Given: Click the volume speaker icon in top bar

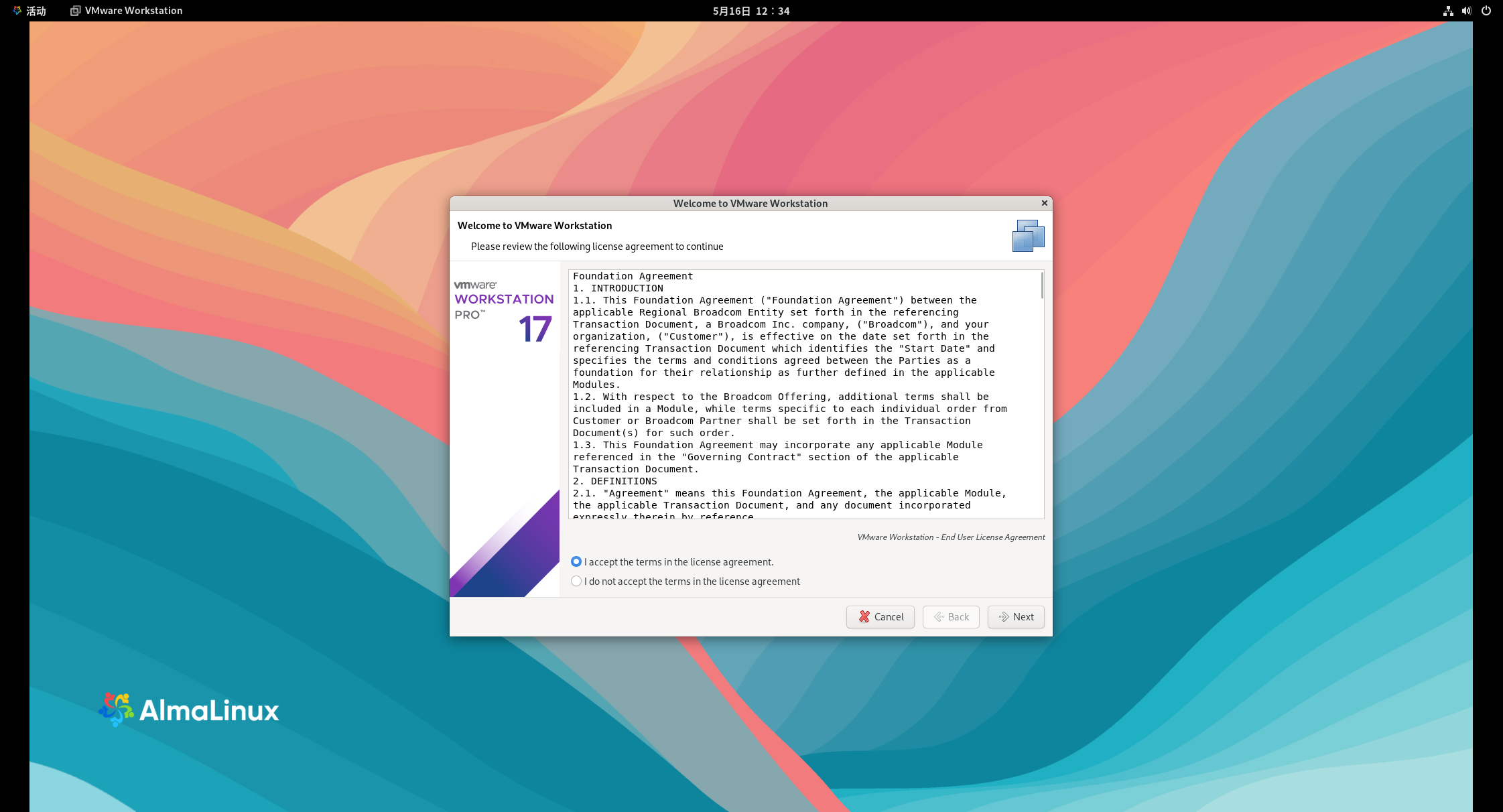Looking at the screenshot, I should point(1467,11).
